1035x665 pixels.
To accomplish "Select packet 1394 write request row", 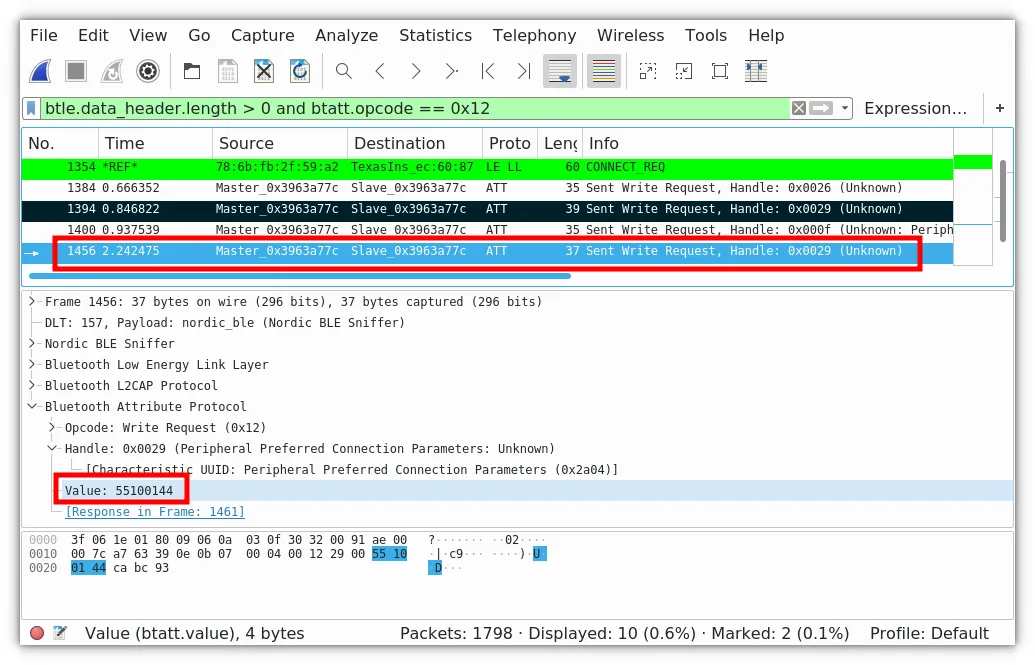I will (x=488, y=209).
